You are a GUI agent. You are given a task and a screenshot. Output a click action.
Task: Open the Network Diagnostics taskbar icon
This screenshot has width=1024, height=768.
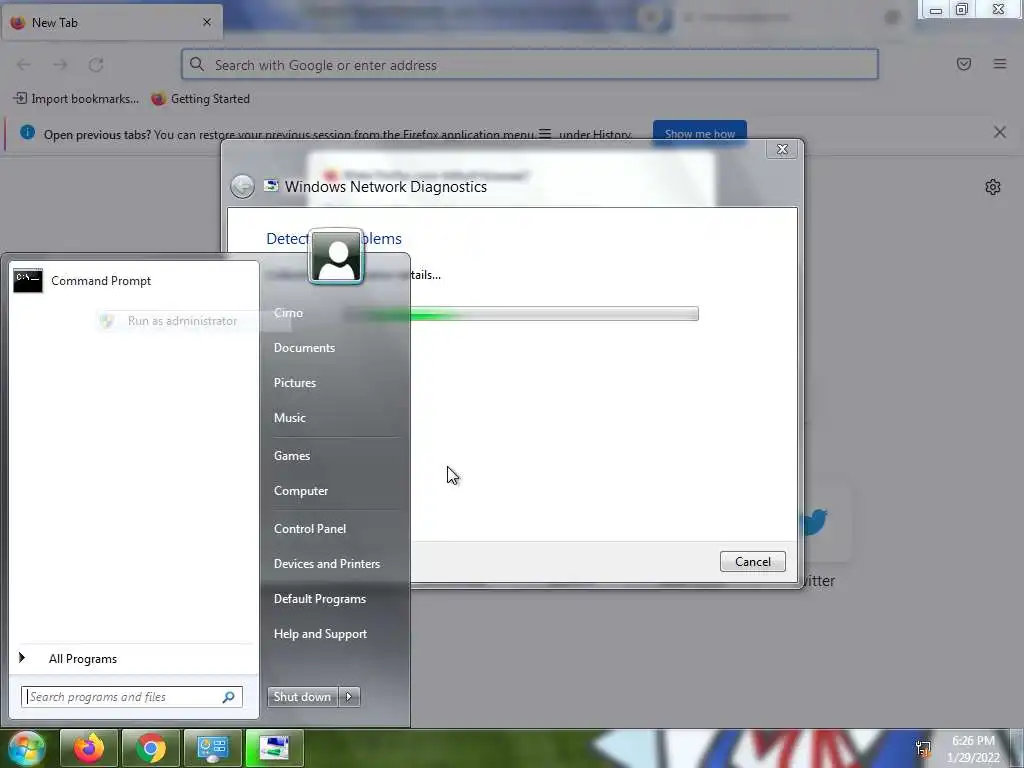coord(274,748)
